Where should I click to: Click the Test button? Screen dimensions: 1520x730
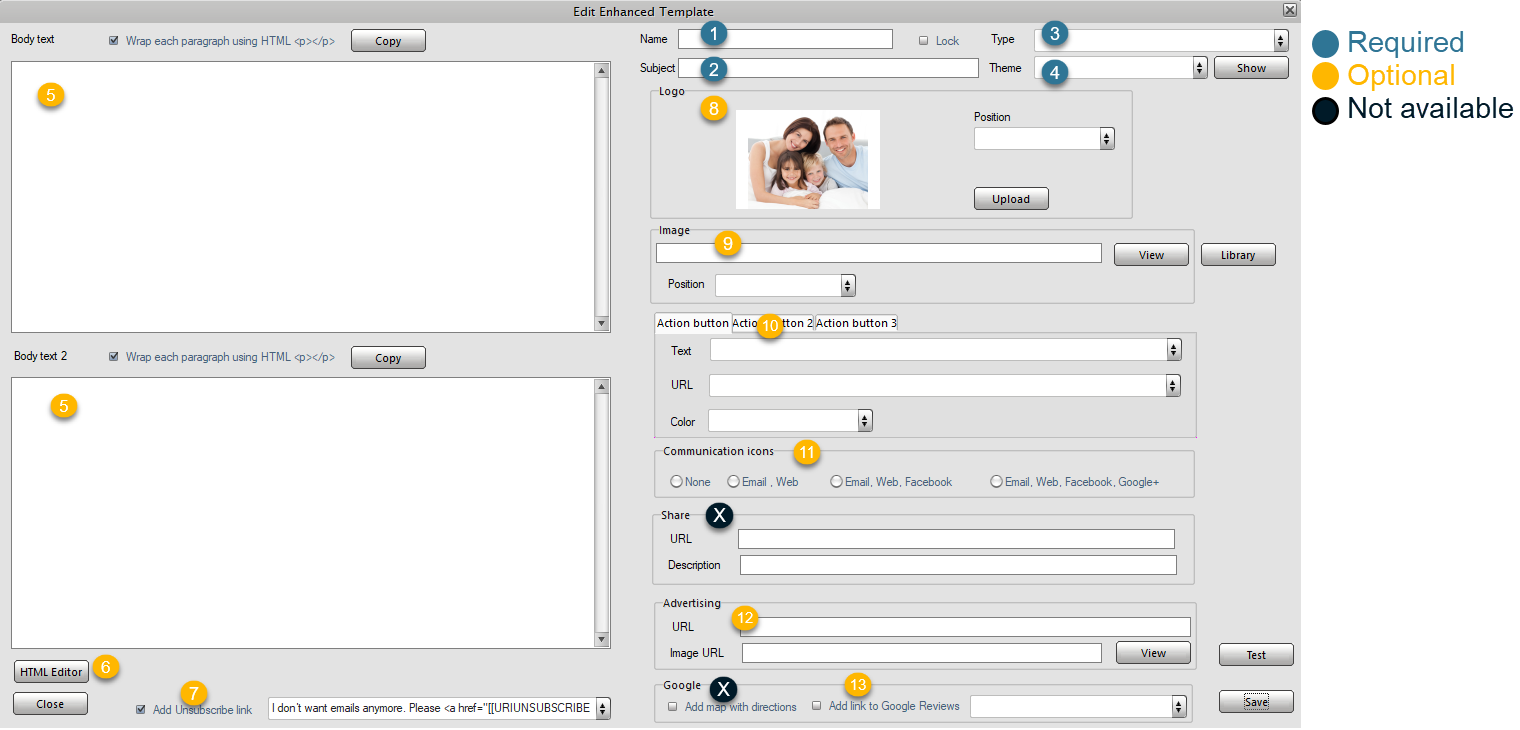(x=1256, y=654)
